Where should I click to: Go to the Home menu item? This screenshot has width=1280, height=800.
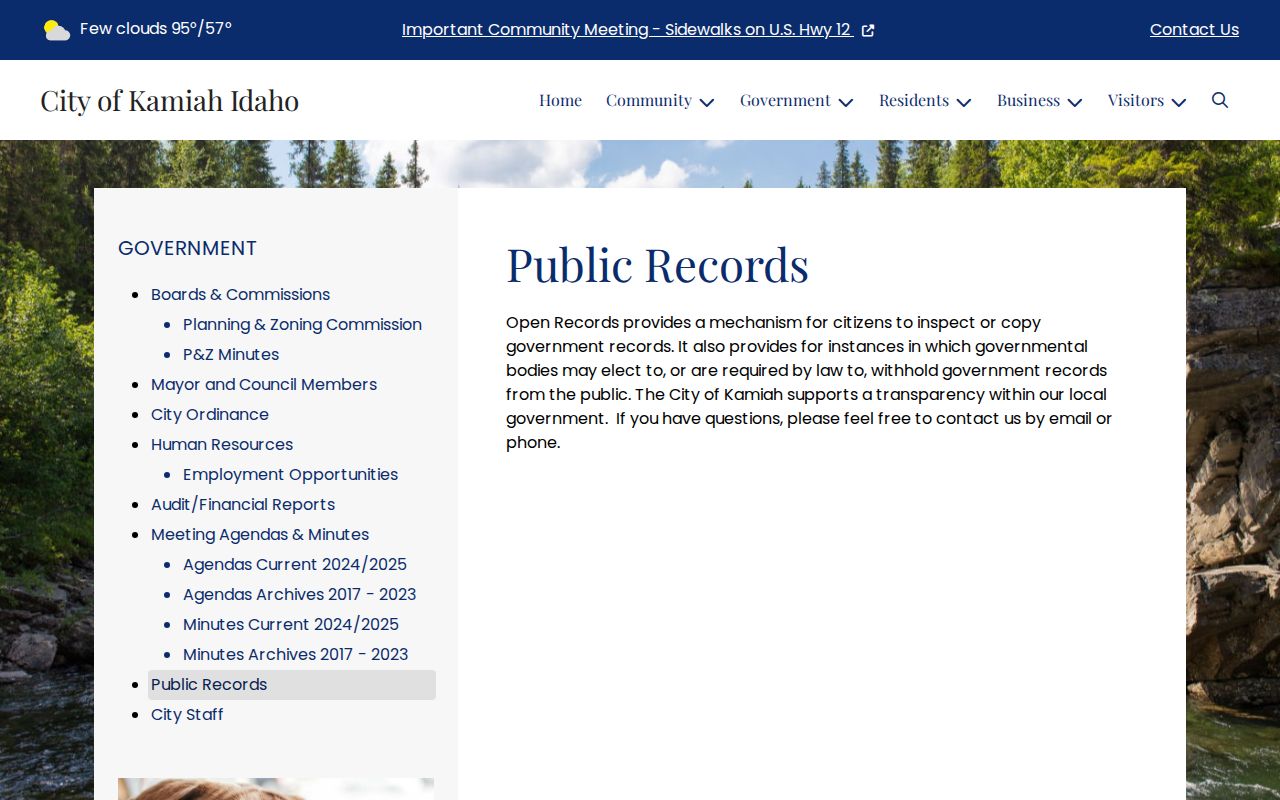pos(560,100)
